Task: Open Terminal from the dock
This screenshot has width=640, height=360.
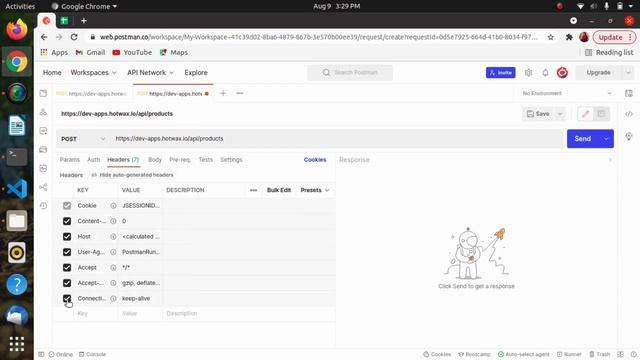Action: [x=17, y=157]
